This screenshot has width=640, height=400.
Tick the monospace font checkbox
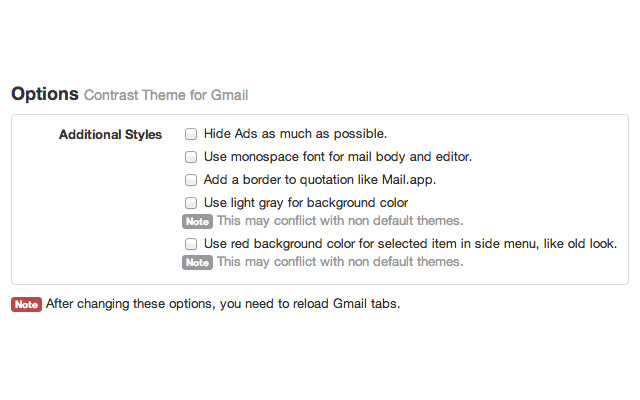(x=191, y=157)
